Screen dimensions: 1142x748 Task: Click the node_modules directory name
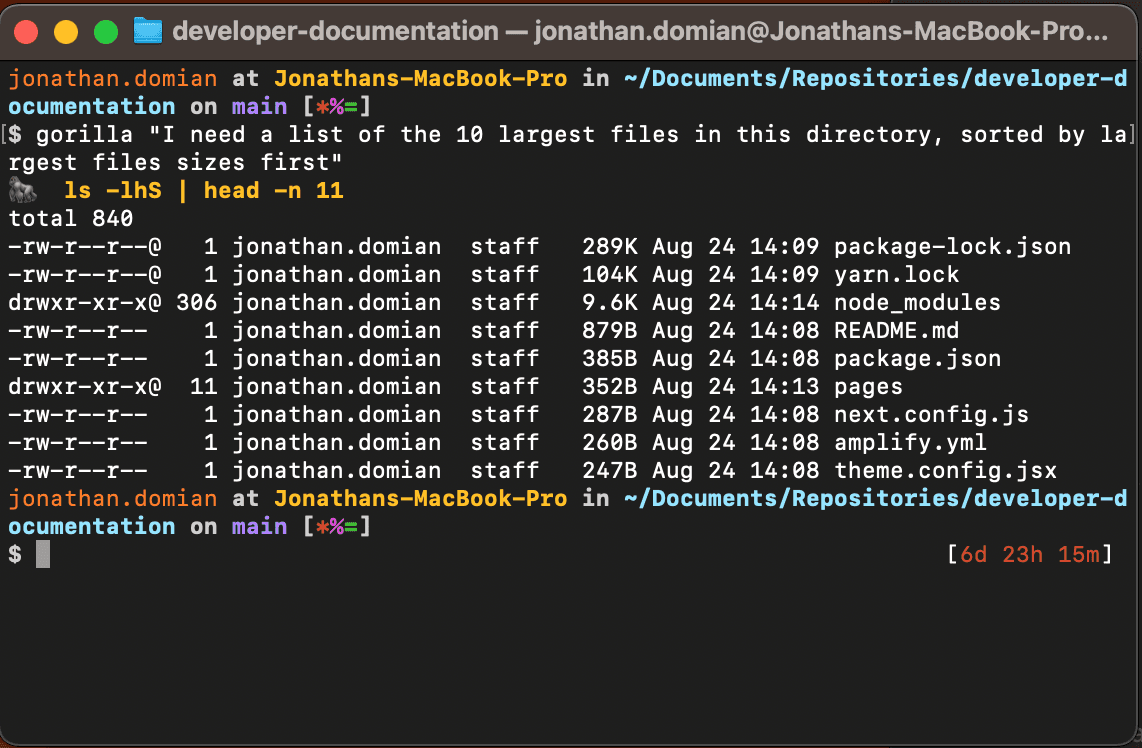click(x=917, y=302)
